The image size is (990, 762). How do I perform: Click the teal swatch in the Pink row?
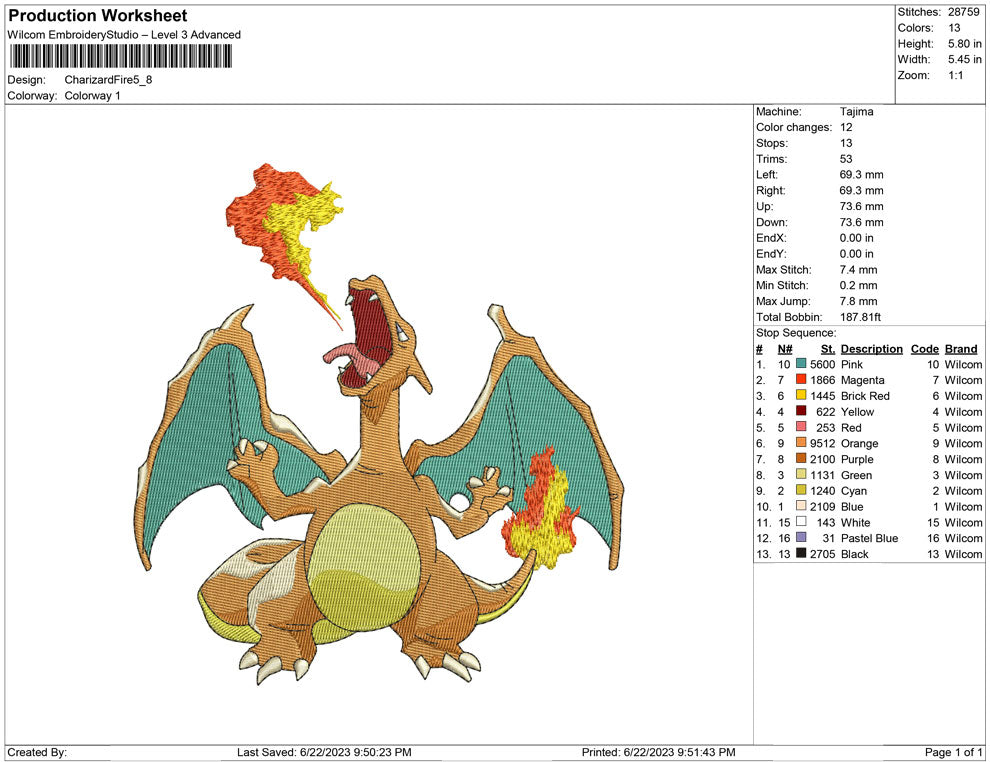(x=801, y=364)
